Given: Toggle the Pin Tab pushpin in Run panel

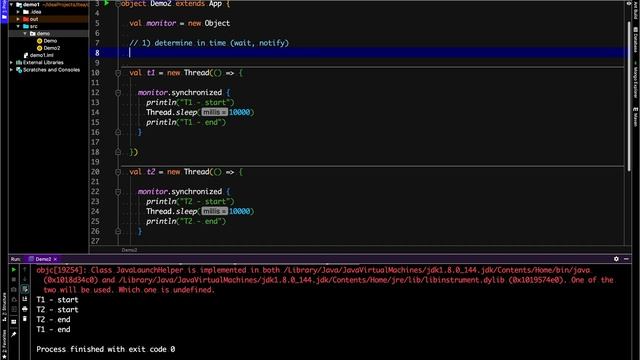Looking at the screenshot, I should click(14, 334).
